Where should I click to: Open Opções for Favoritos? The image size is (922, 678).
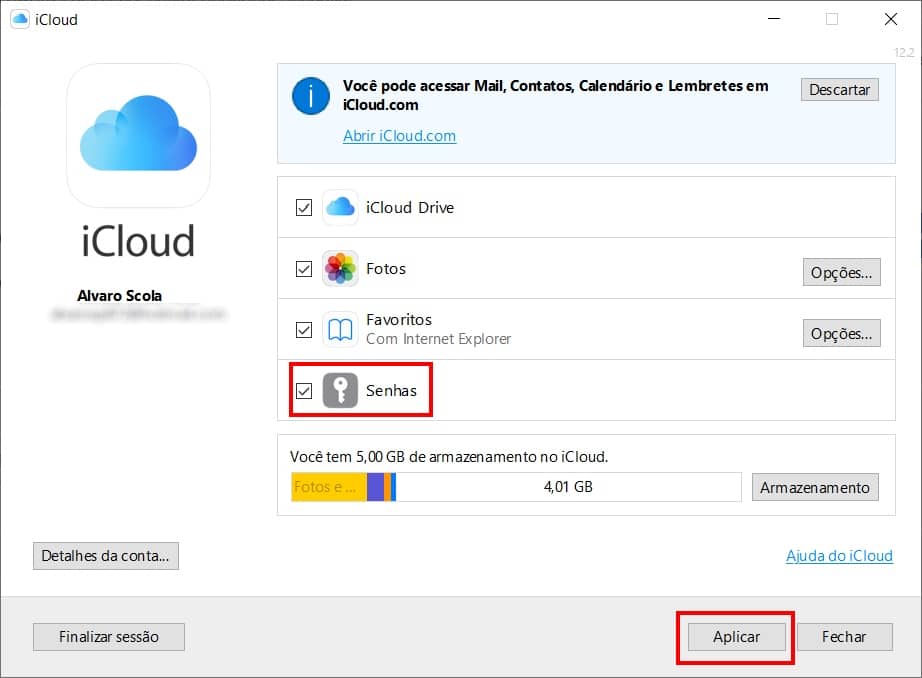841,333
